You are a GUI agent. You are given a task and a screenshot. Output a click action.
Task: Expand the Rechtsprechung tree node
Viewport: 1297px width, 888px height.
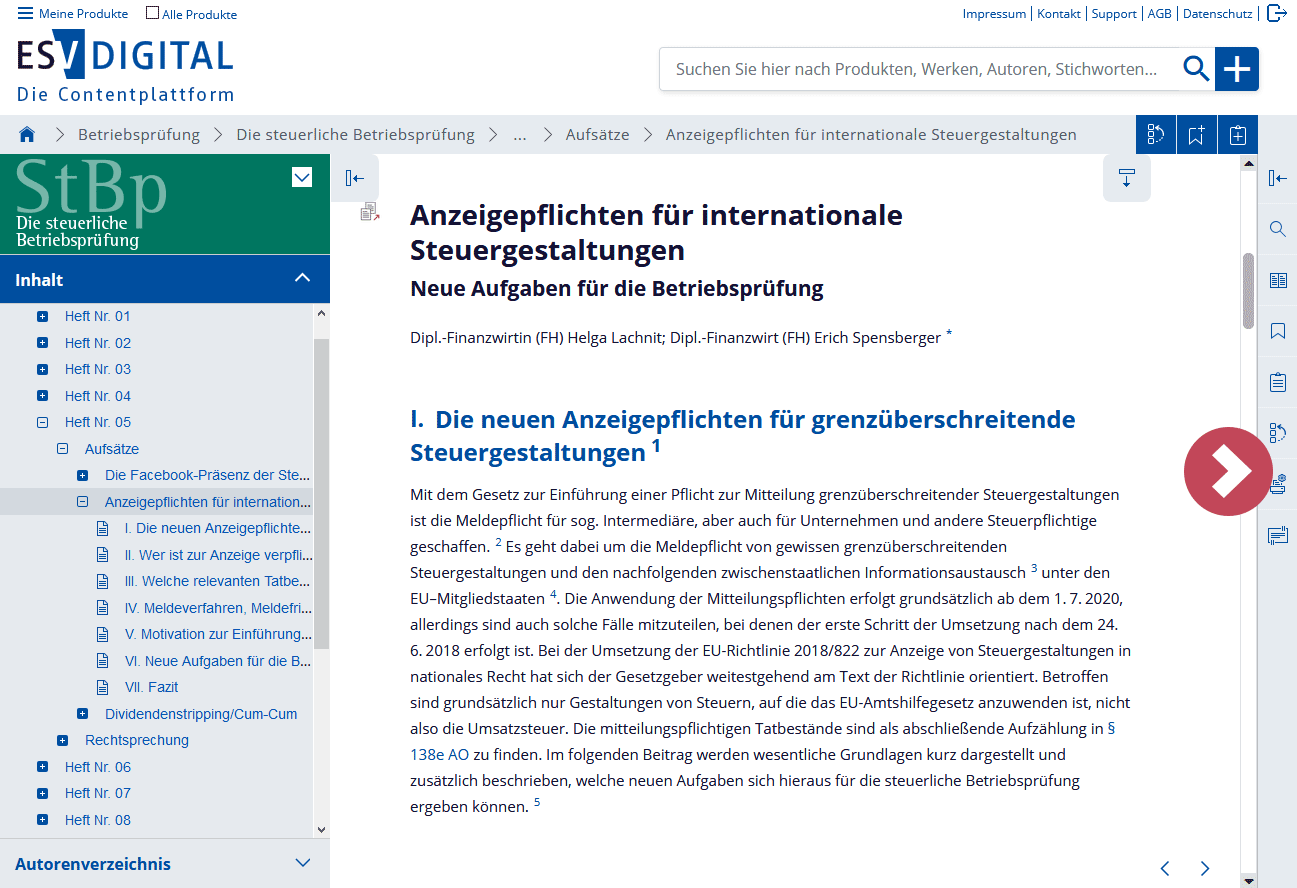tap(62, 740)
